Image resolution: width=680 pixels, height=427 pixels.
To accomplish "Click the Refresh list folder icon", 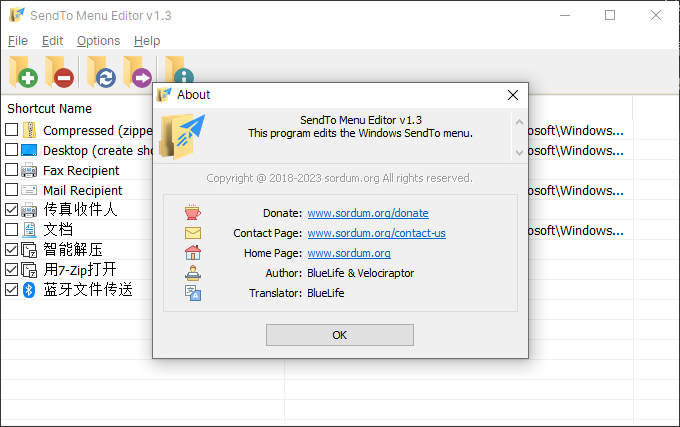I will [101, 72].
